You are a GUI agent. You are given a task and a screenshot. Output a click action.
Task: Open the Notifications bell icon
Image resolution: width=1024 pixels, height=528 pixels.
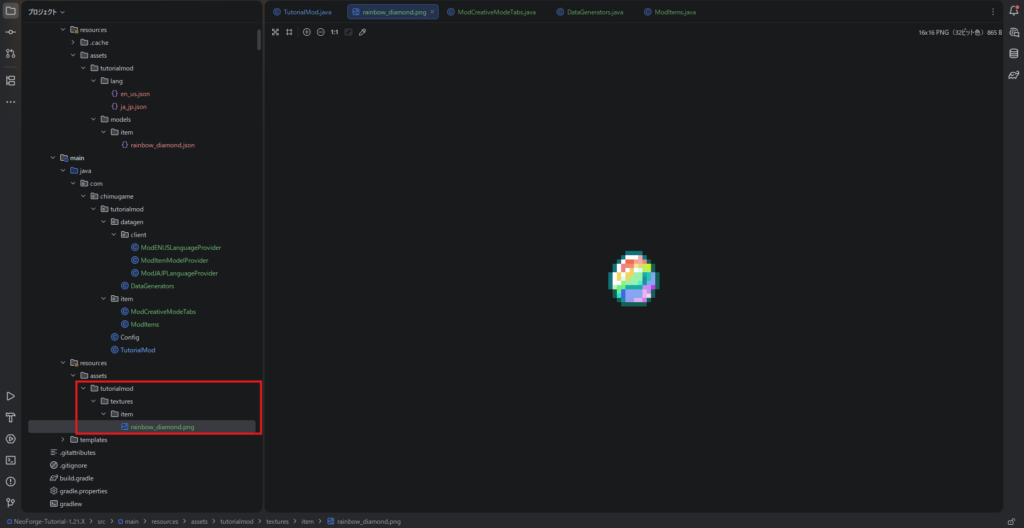tap(1013, 12)
